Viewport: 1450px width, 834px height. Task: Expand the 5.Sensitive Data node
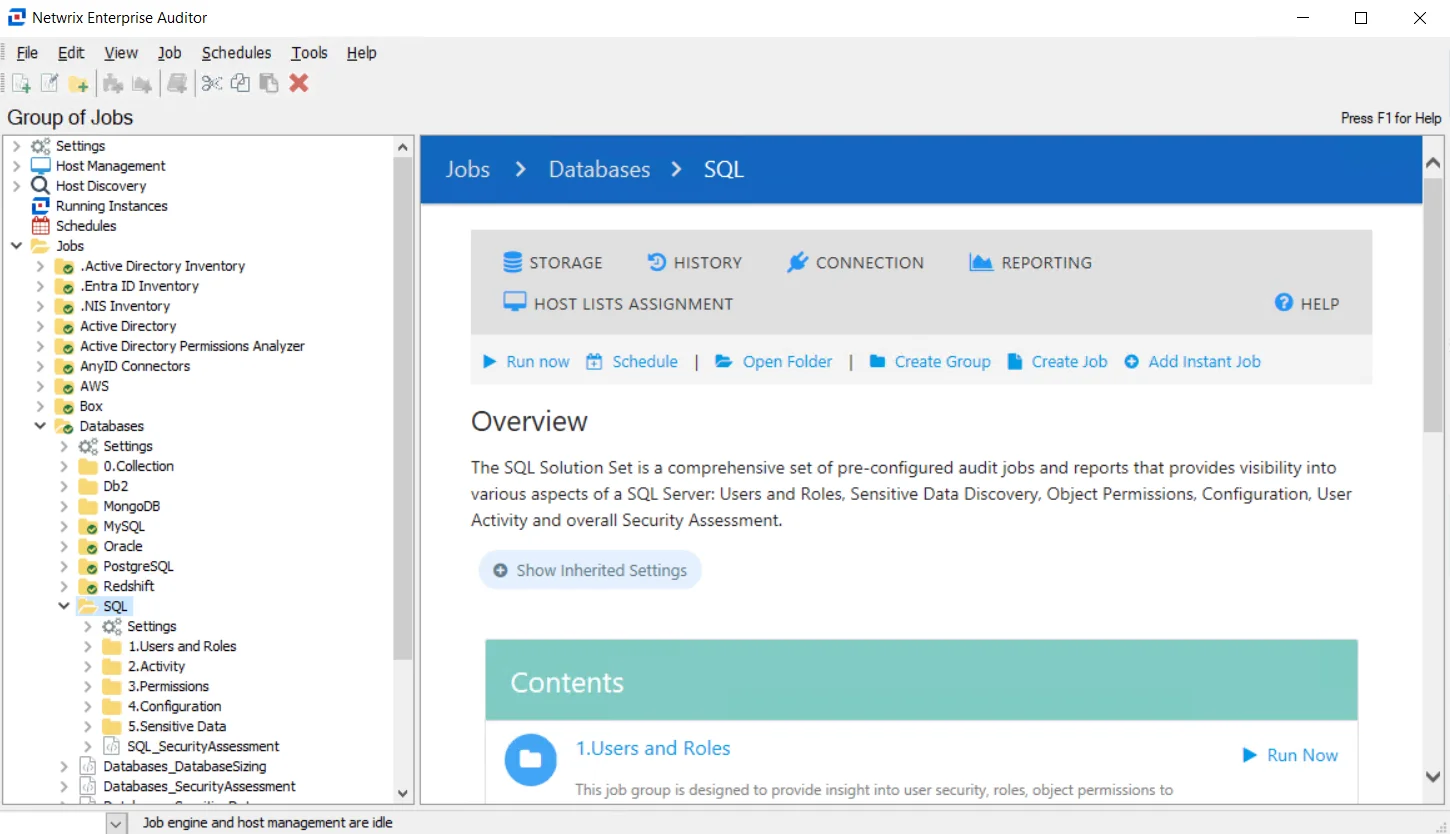click(x=88, y=726)
